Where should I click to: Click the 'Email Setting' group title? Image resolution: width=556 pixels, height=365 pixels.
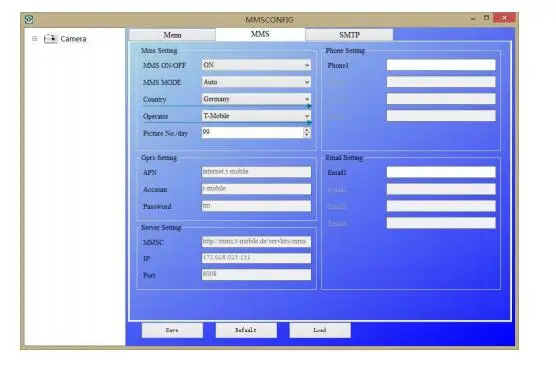[x=344, y=157]
